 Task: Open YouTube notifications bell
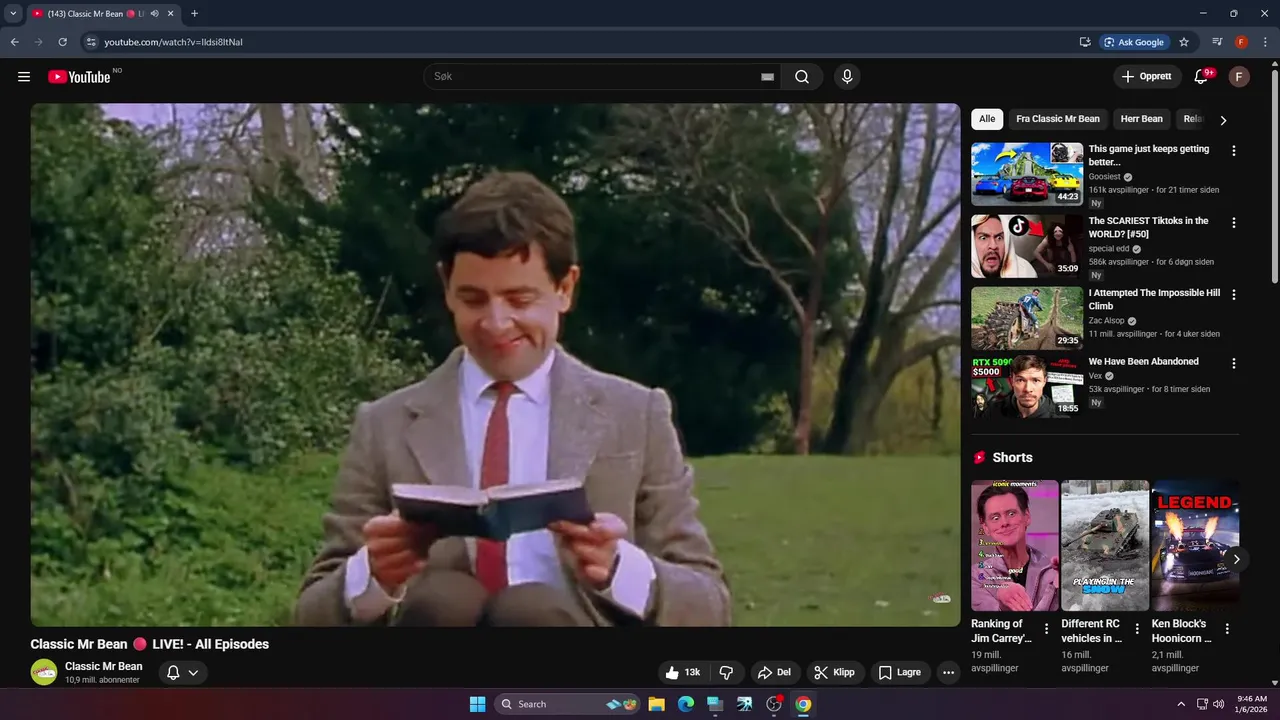(1202, 77)
